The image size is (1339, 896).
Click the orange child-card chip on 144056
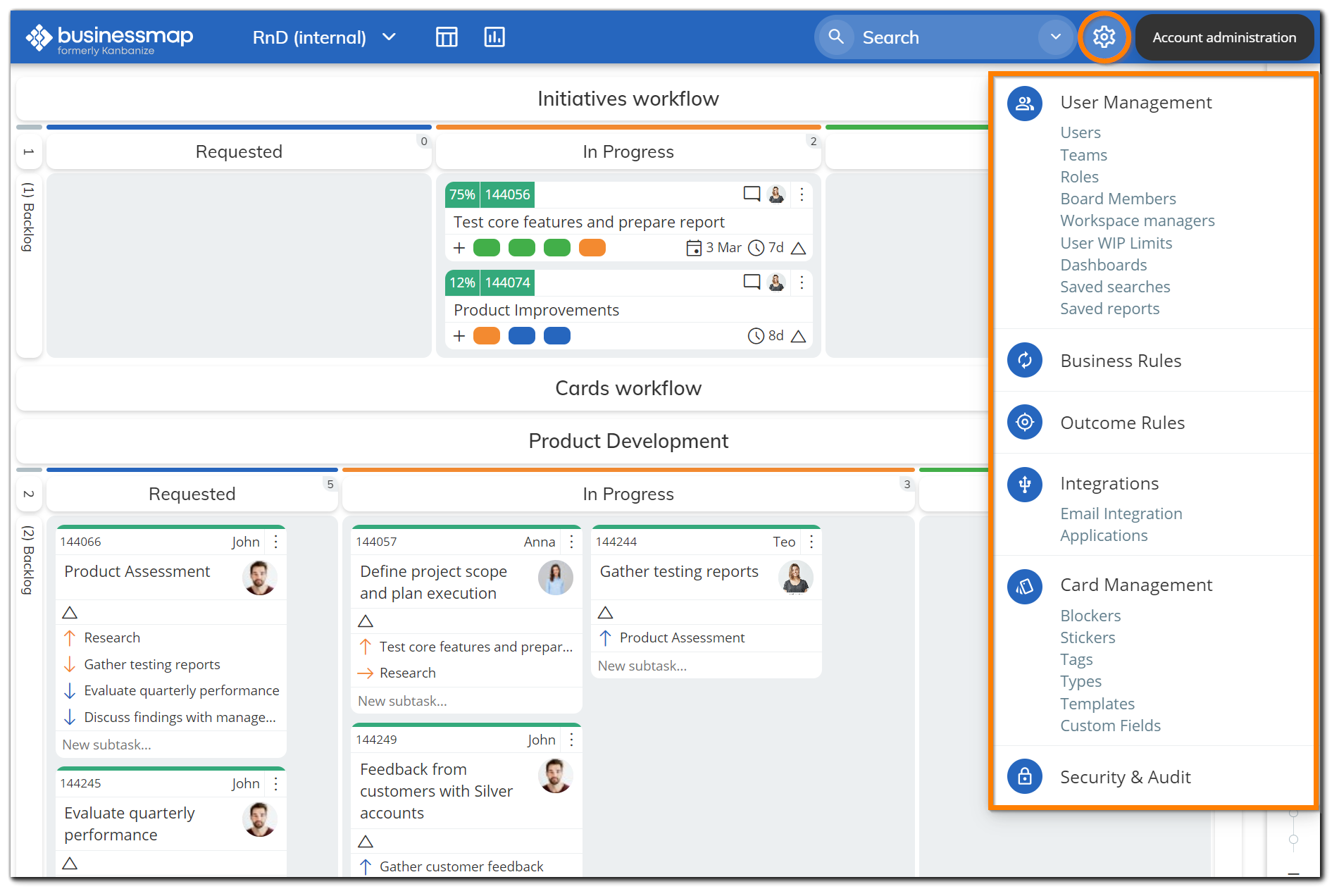592,248
